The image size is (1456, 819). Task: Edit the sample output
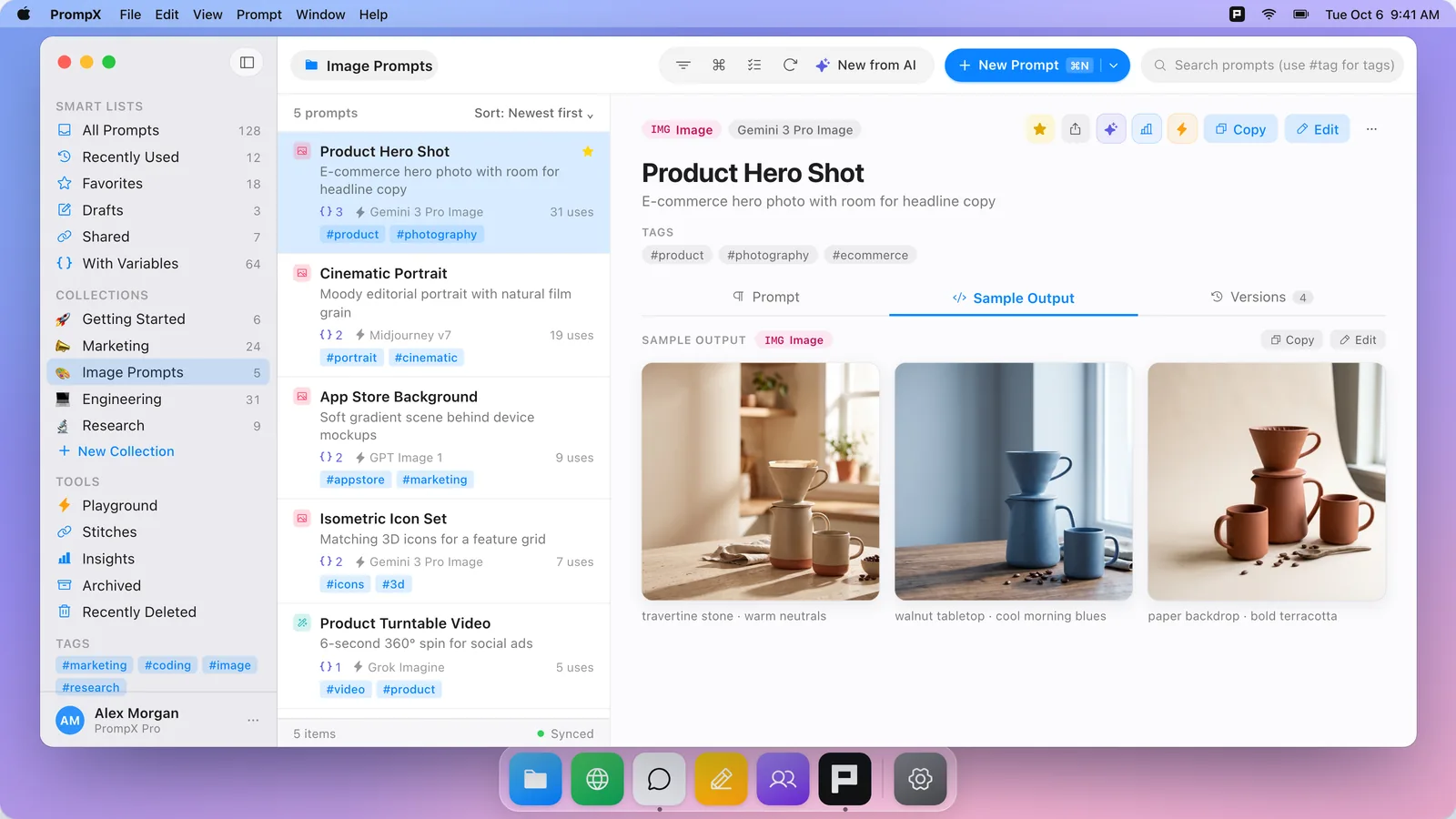tap(1358, 340)
